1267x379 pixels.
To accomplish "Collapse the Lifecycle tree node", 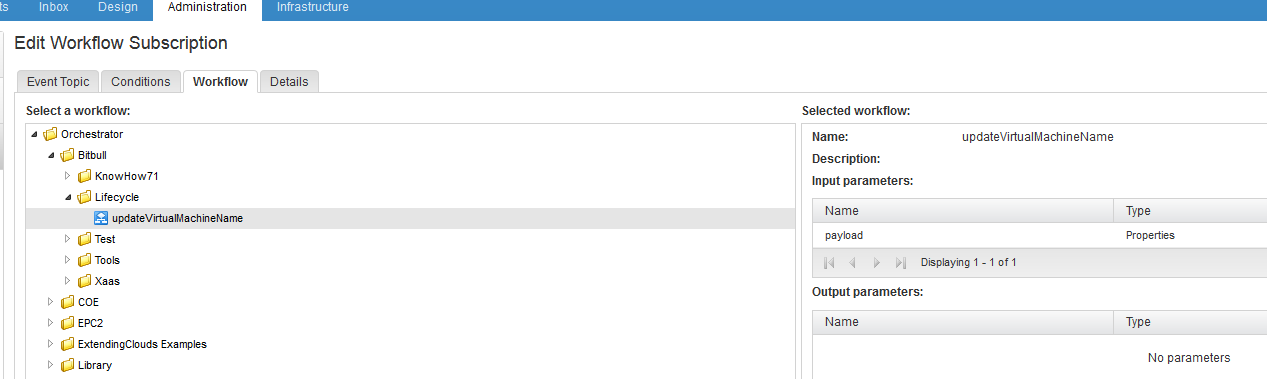I will (x=68, y=197).
